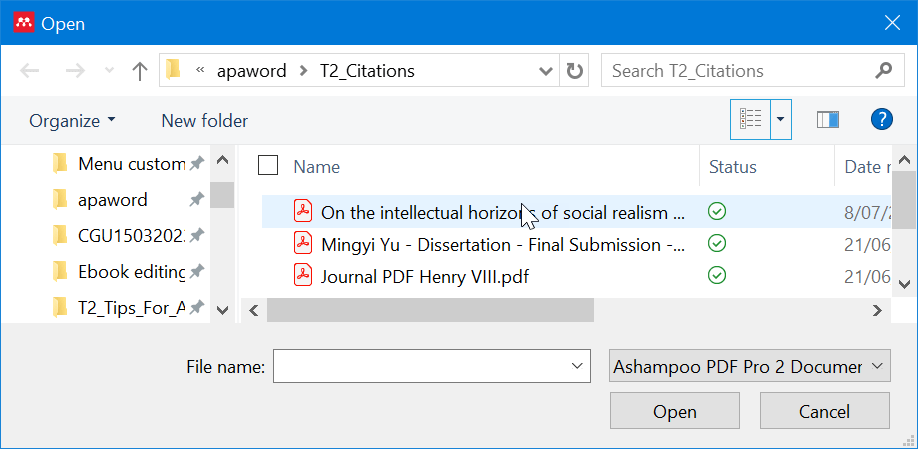Click the Mendeley logo in title bar

[23, 23]
